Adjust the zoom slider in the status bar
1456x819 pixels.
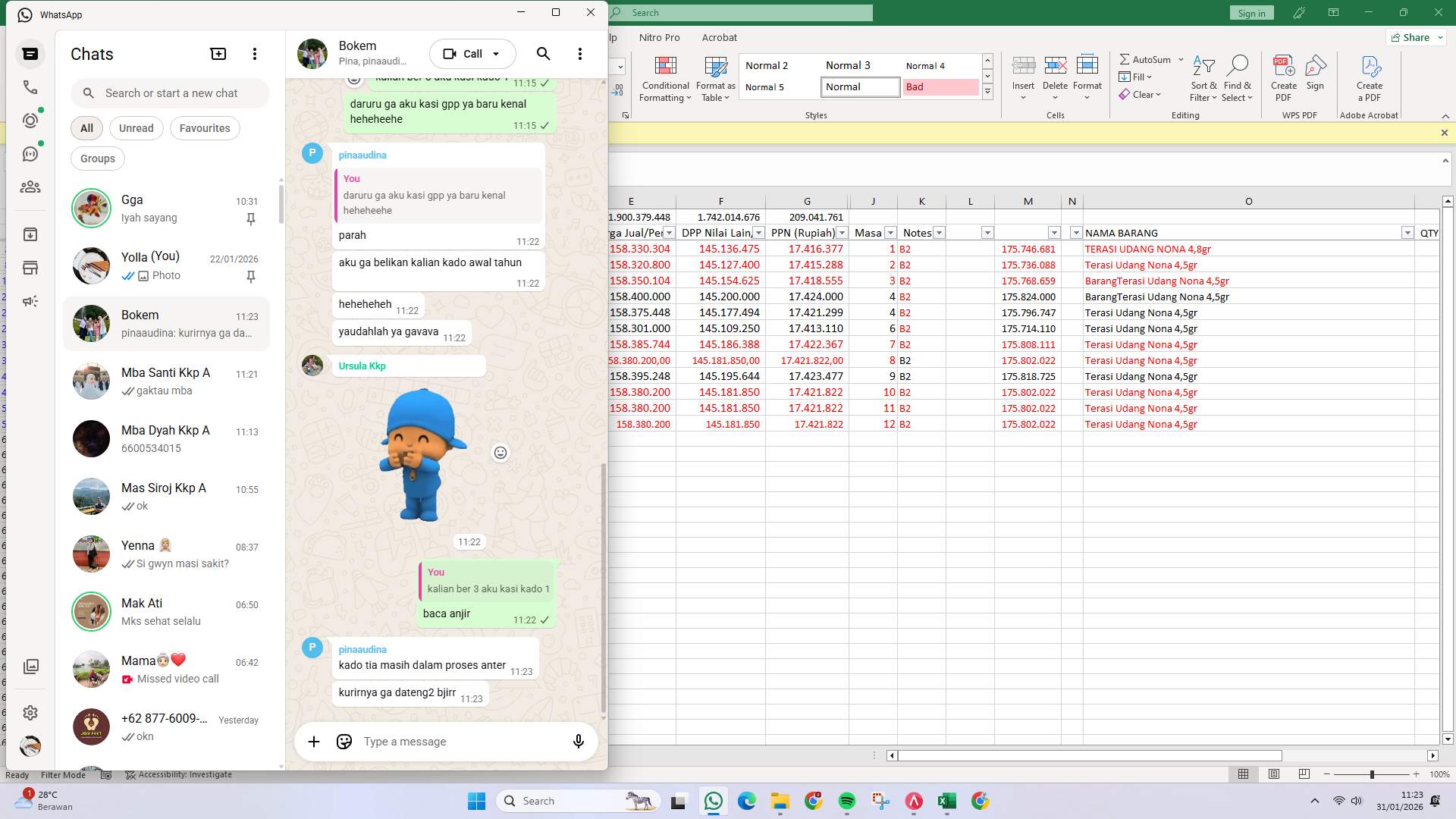tap(1371, 775)
